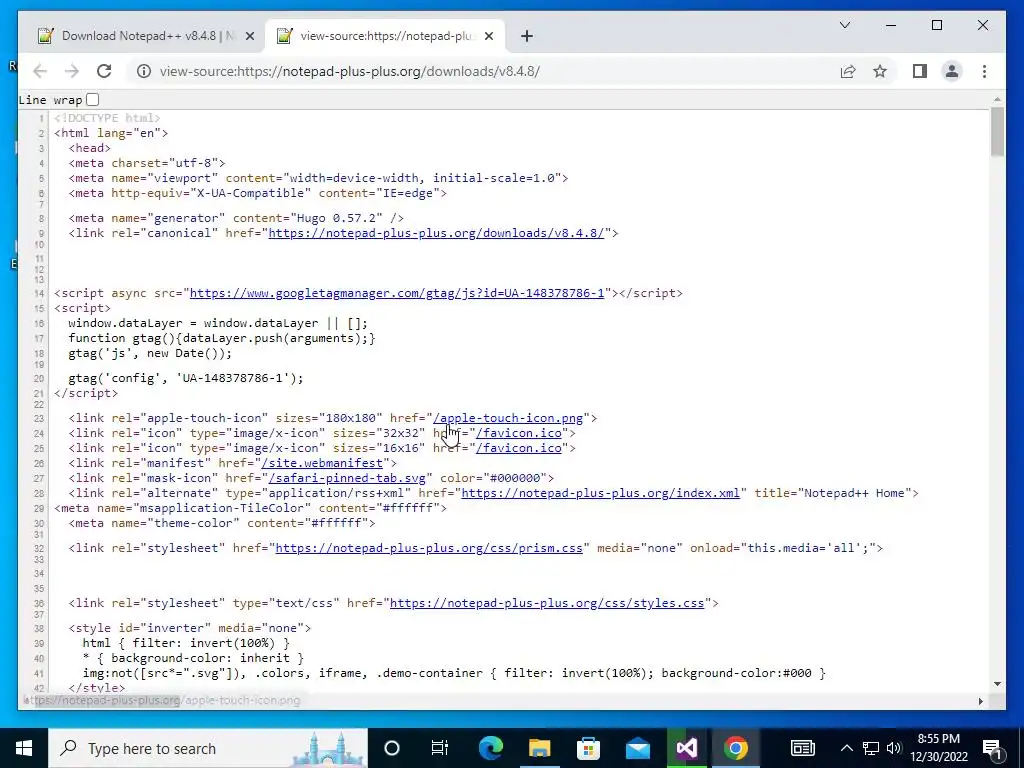Screen dimensions: 1024x768
Task: Click vertical scrollbar down arrow
Action: [x=997, y=684]
